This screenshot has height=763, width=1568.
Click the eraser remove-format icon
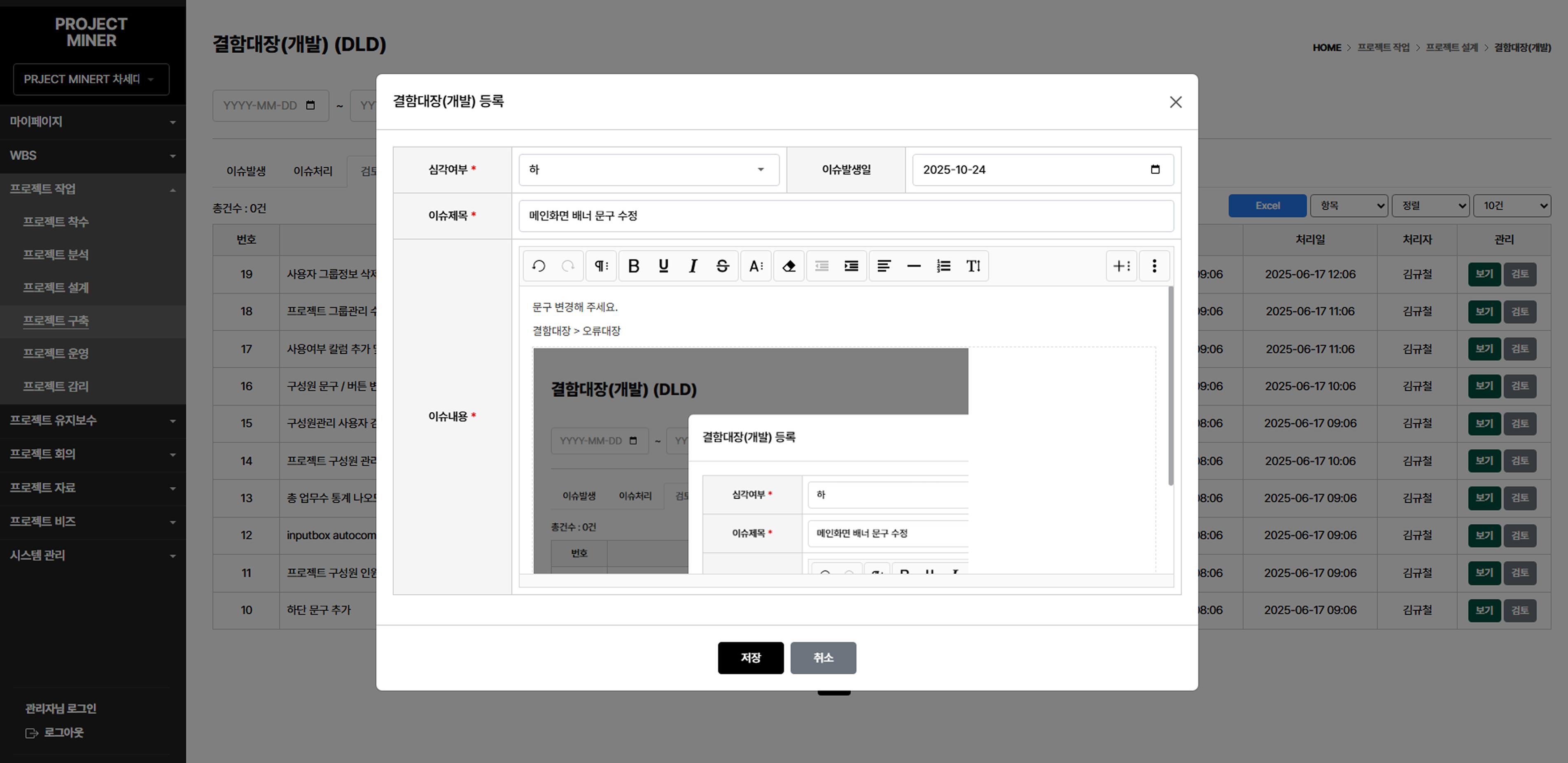789,266
